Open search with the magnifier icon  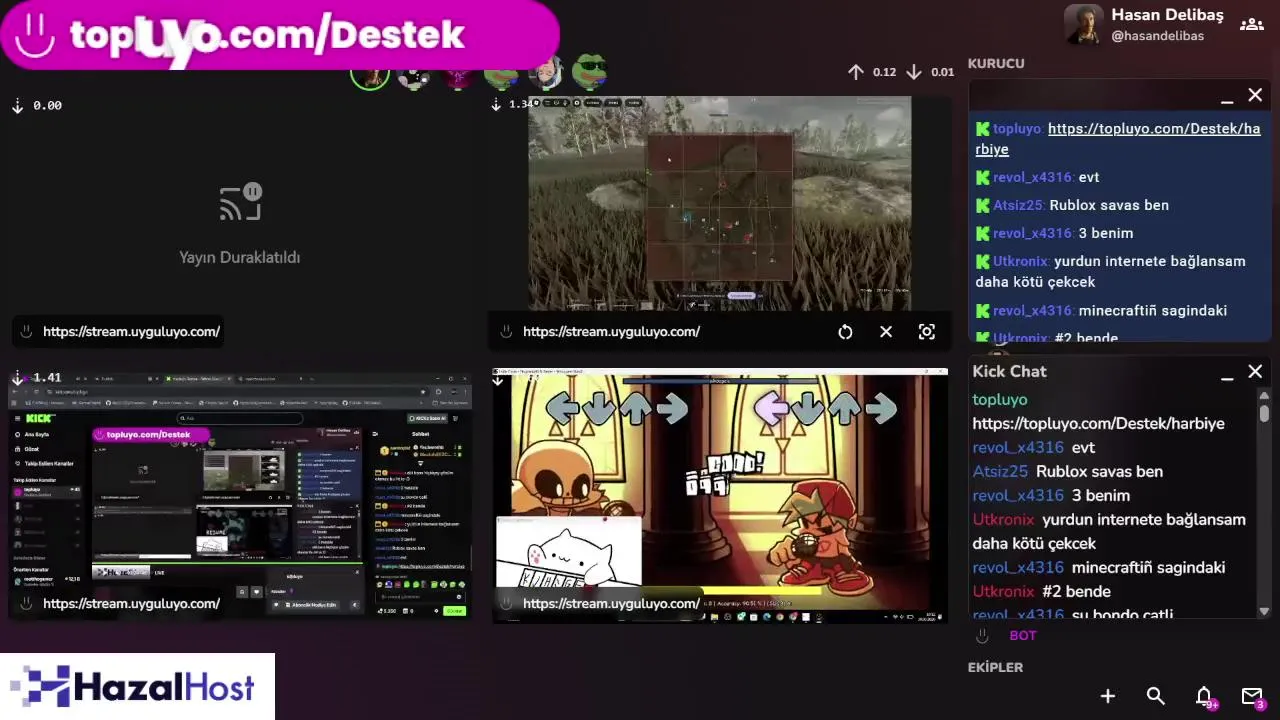pos(1156,696)
